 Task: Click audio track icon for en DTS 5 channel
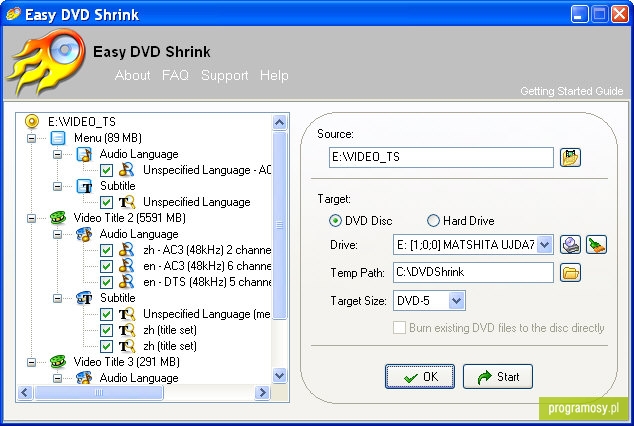[x=127, y=282]
